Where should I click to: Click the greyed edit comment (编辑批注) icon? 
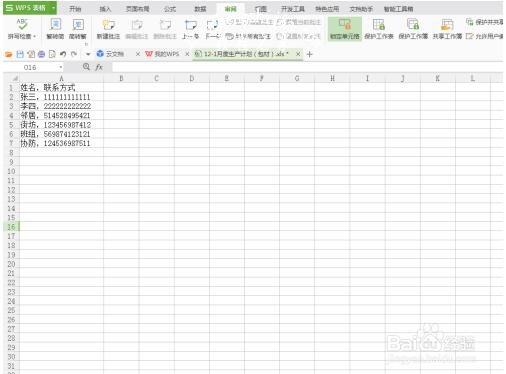tap(137, 25)
